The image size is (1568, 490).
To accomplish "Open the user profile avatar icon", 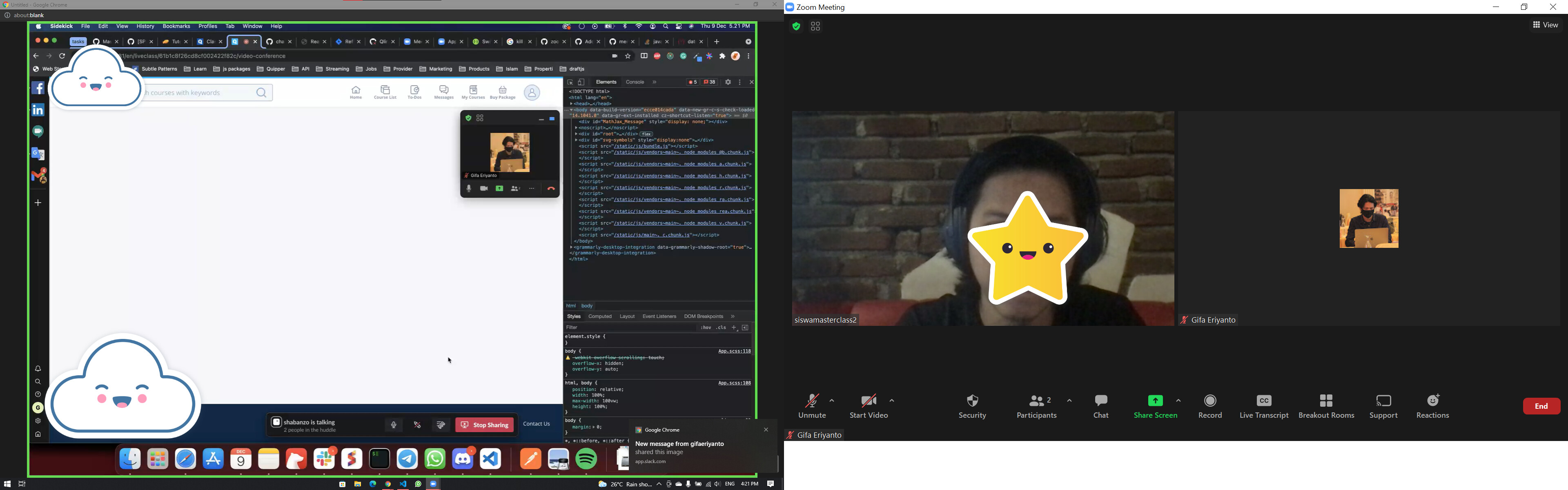I will 531,93.
